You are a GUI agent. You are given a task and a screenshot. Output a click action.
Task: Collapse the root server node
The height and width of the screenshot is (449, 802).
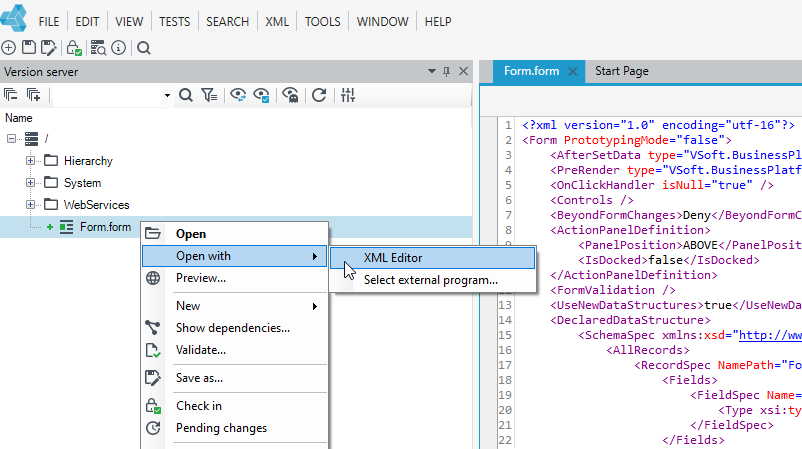click(x=11, y=139)
